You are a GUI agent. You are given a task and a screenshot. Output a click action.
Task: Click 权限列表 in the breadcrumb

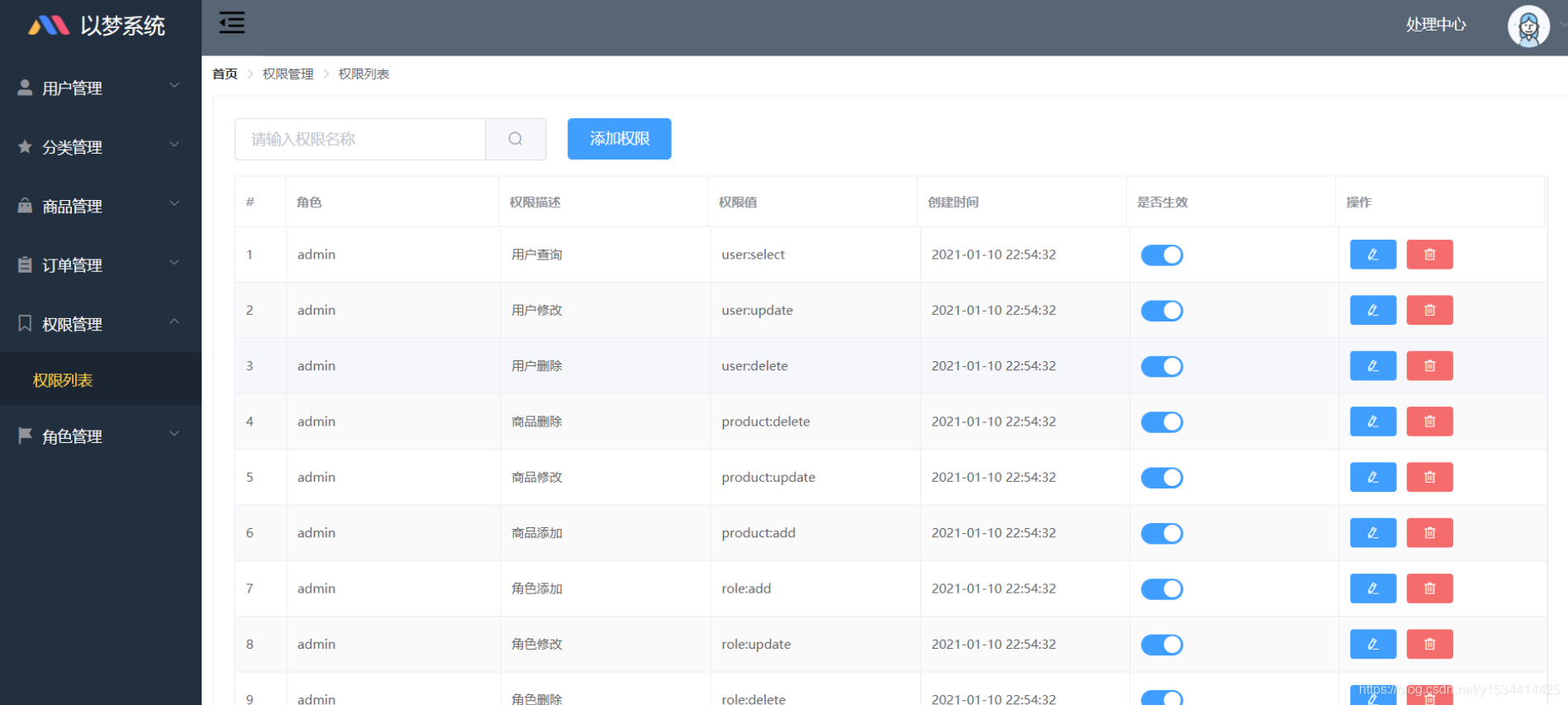364,74
